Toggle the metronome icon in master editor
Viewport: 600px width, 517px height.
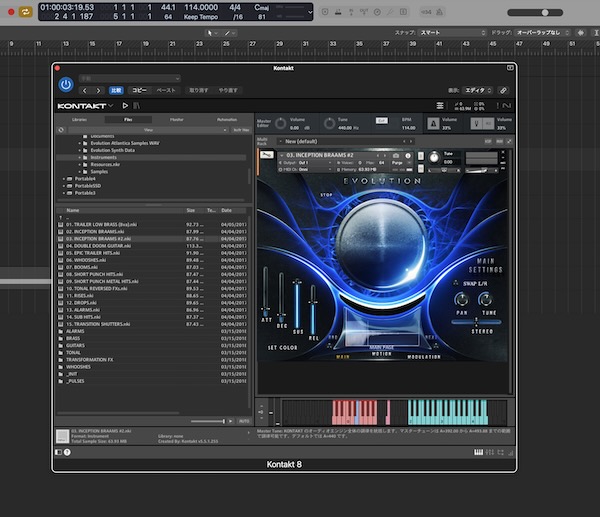click(433, 123)
